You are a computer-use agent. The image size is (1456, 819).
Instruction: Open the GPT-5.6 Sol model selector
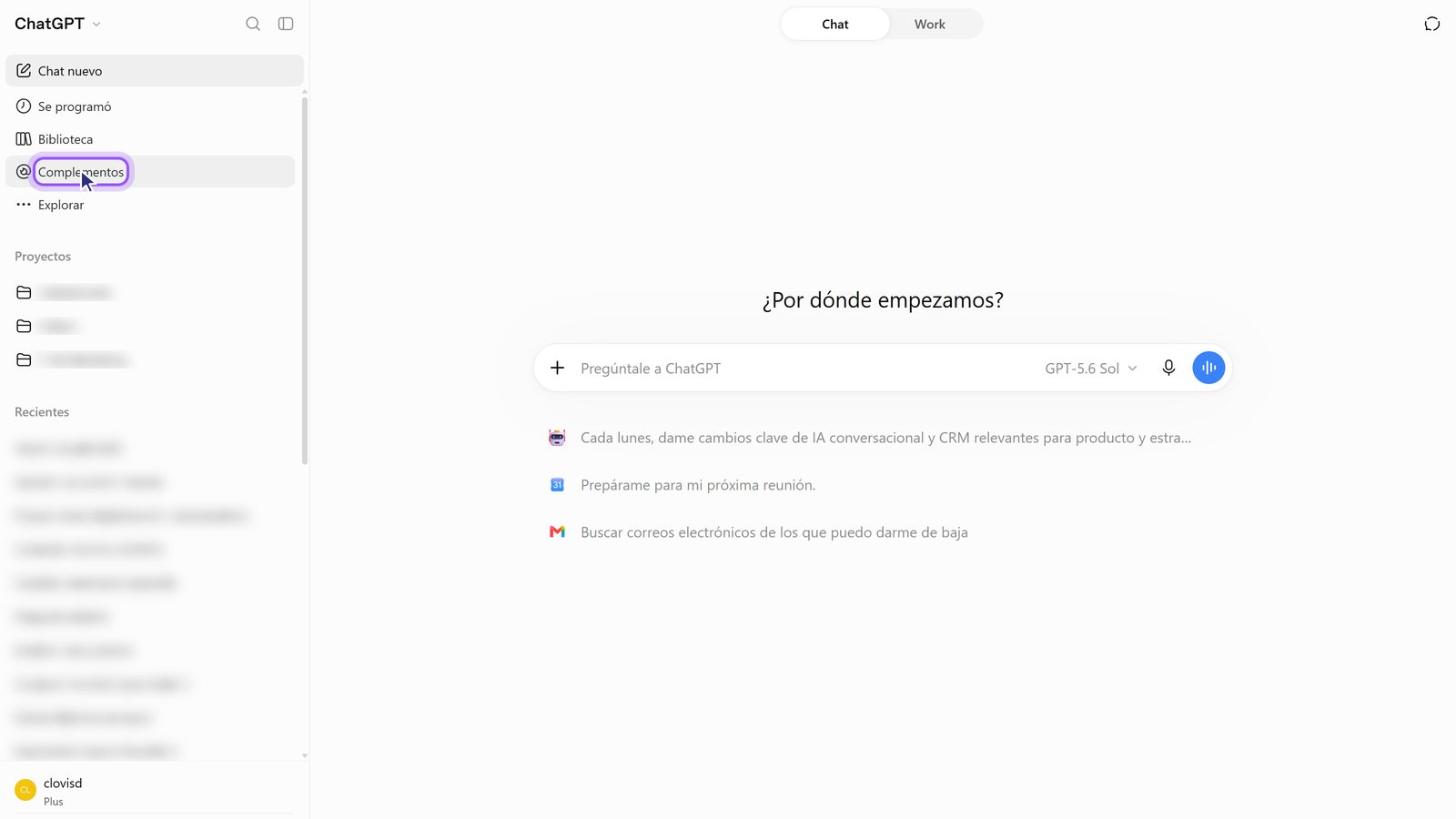[1090, 369]
